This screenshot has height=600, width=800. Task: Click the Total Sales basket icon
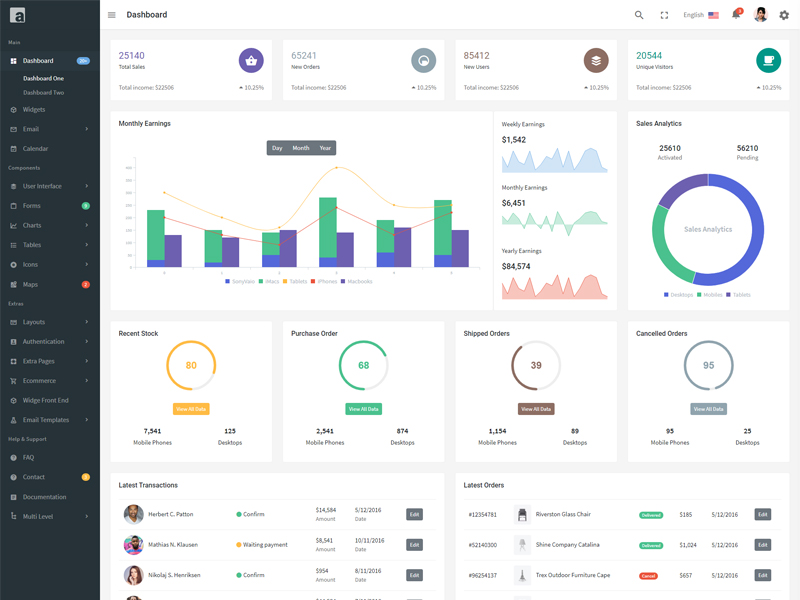click(251, 61)
